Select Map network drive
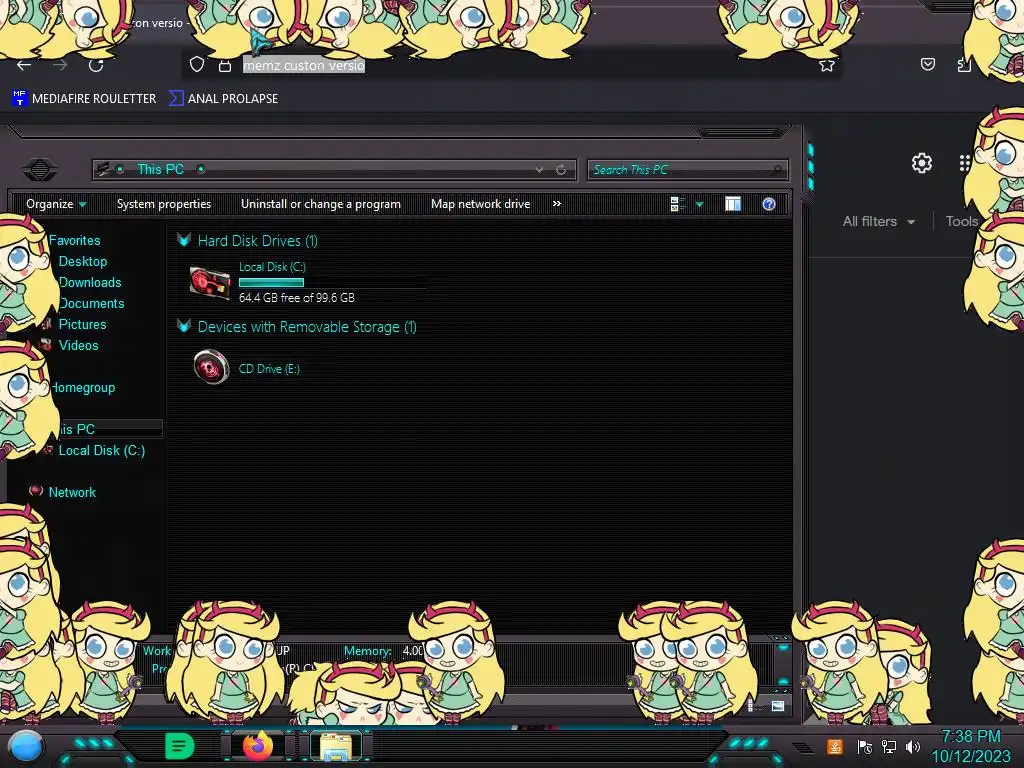Image resolution: width=1024 pixels, height=768 pixels. (x=481, y=204)
